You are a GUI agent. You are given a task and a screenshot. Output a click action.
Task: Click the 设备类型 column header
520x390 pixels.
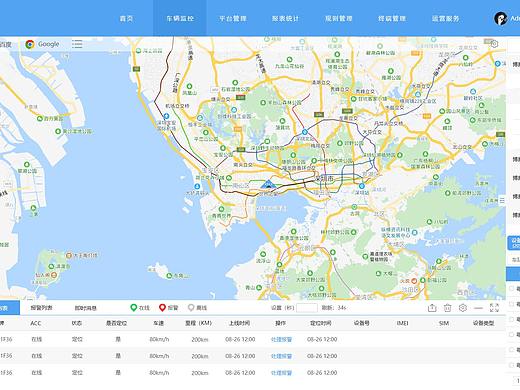pyautogui.click(x=483, y=323)
